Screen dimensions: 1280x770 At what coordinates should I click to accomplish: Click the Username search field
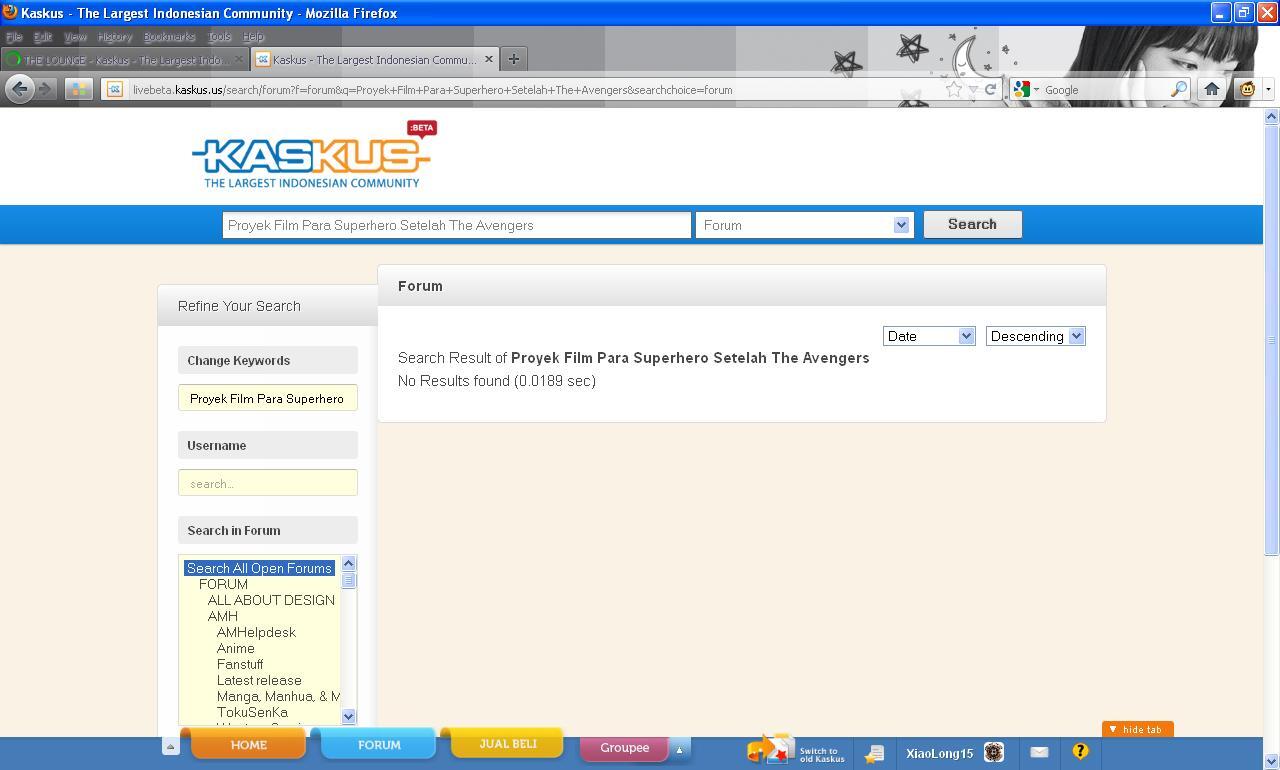268,483
